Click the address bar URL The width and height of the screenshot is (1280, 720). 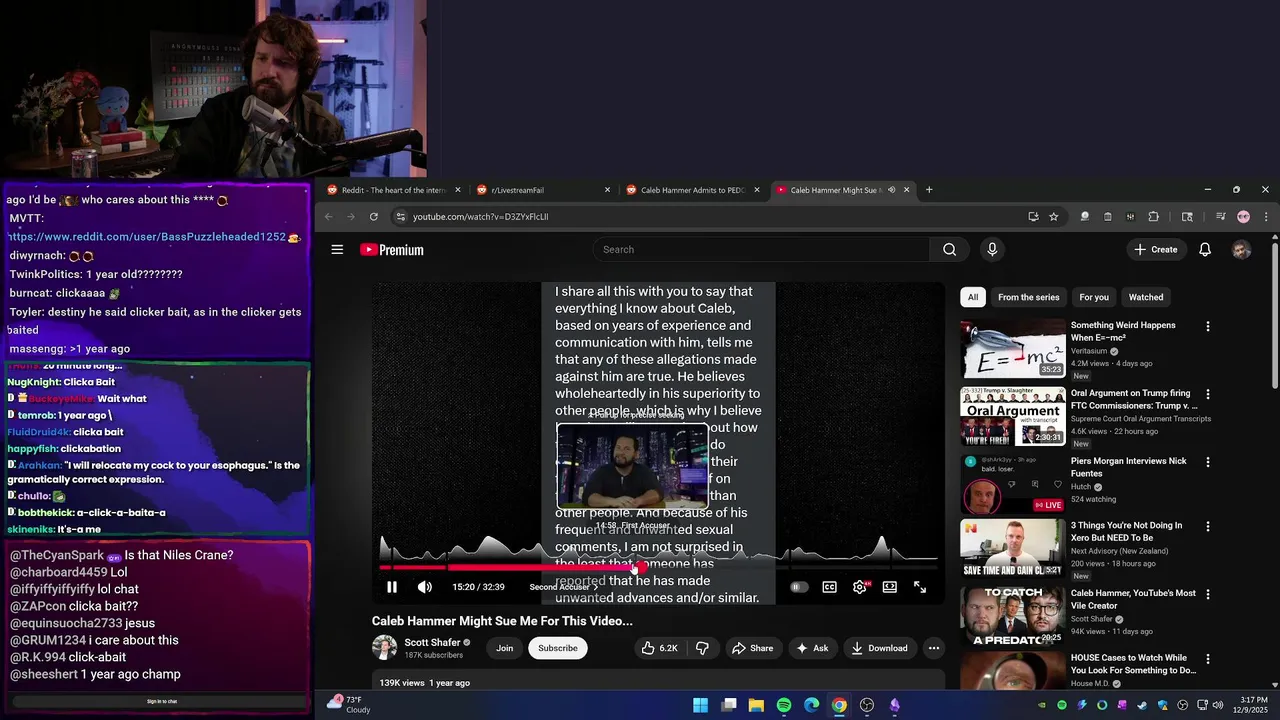(481, 217)
